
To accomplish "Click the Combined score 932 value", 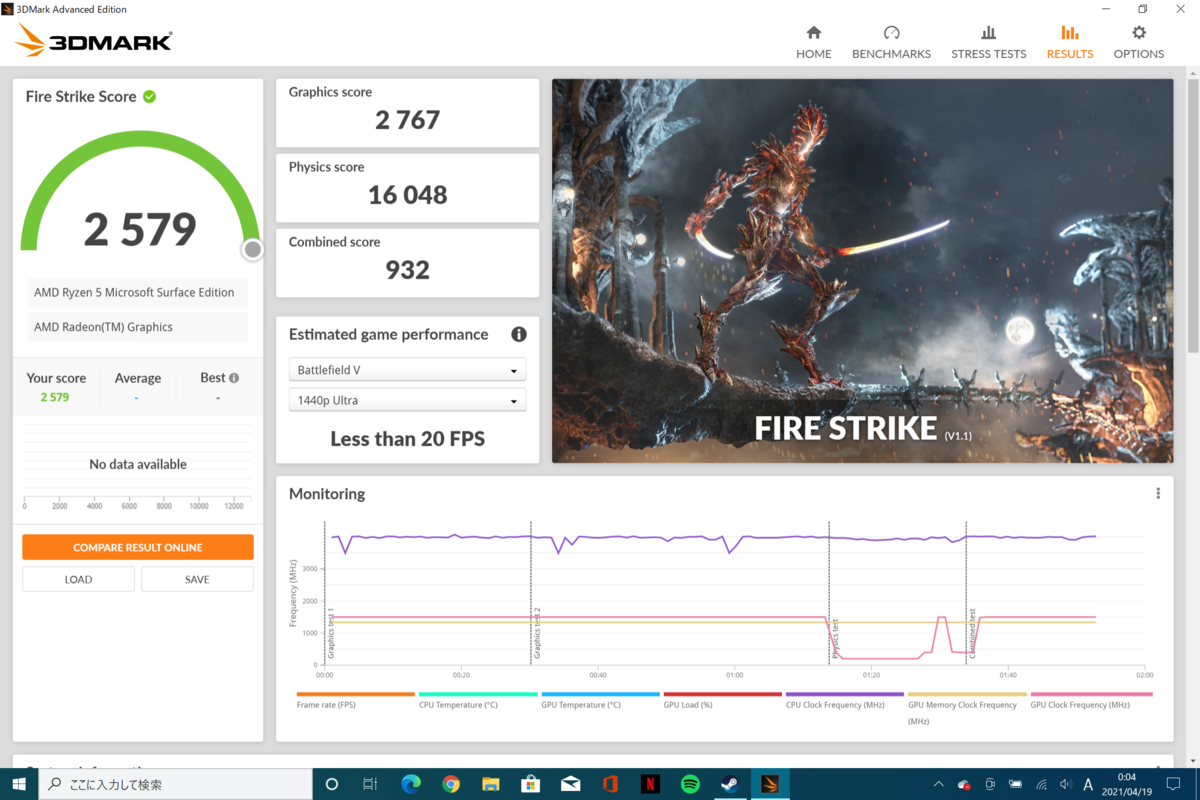I will [407, 270].
